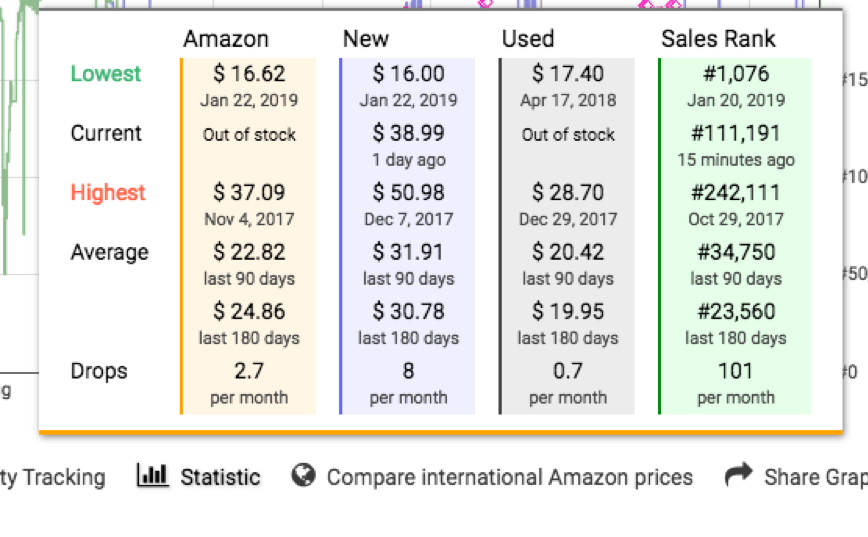Image resolution: width=868 pixels, height=537 pixels.
Task: Click the Share Graph arrow icon
Action: 739,474
